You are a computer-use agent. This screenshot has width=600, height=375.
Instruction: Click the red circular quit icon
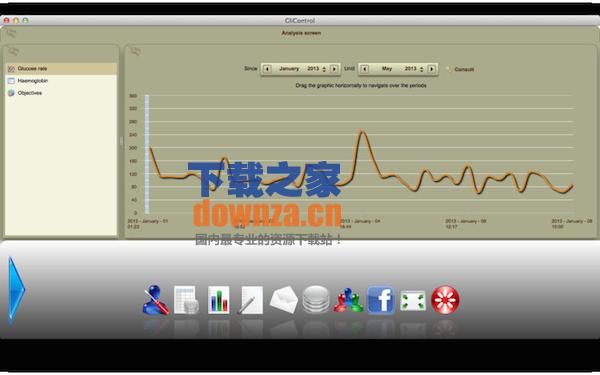445,300
